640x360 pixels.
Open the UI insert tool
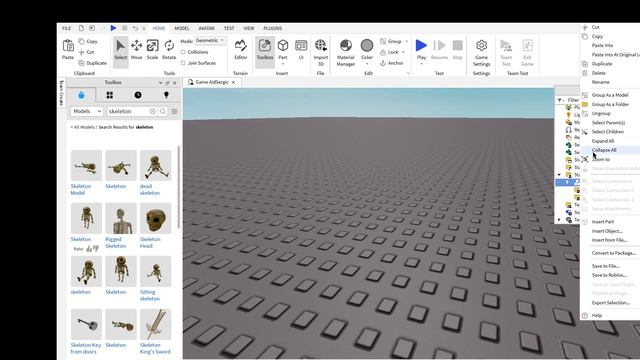301,49
